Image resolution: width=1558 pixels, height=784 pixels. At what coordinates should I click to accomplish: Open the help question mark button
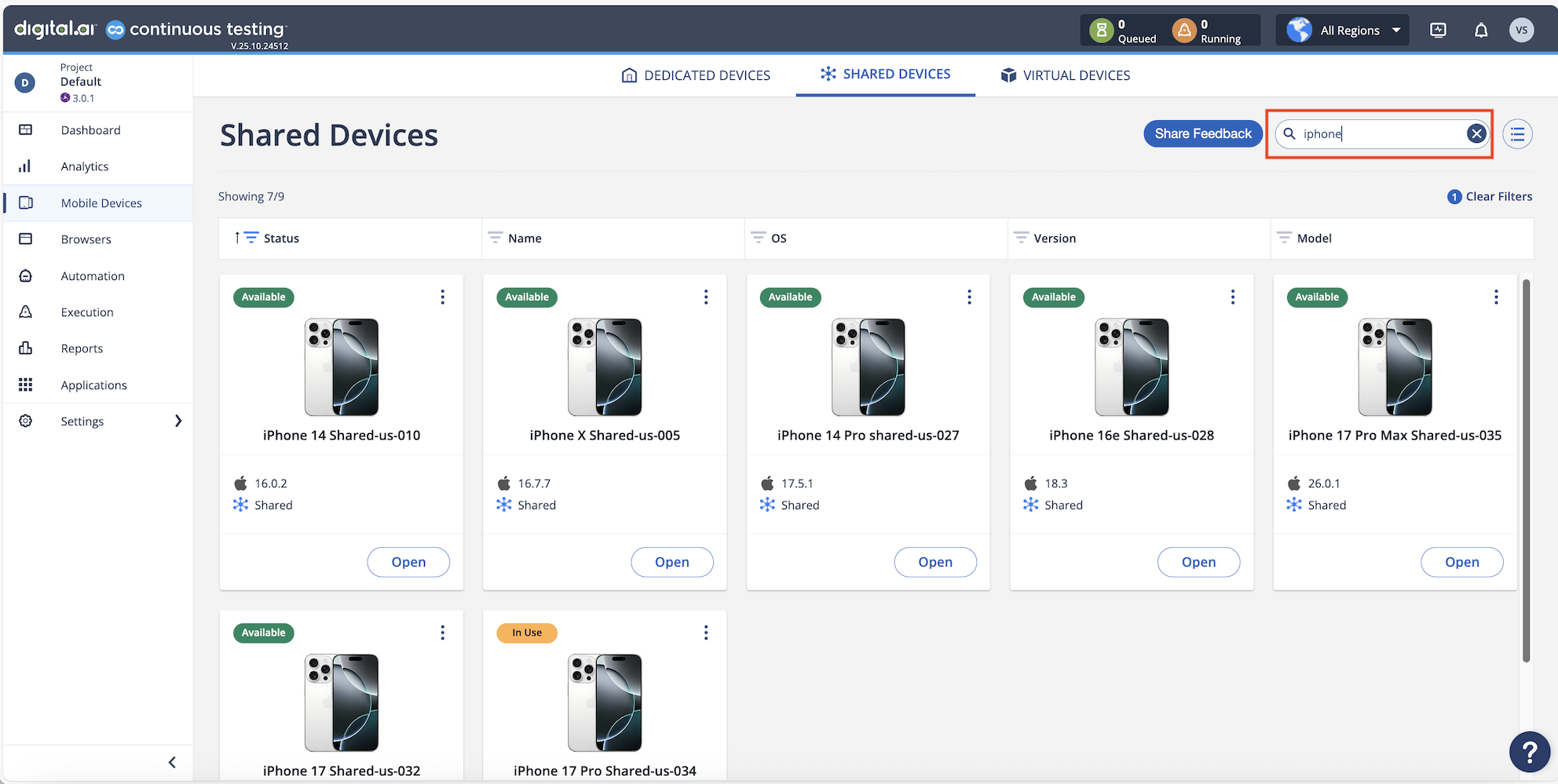pyautogui.click(x=1529, y=752)
